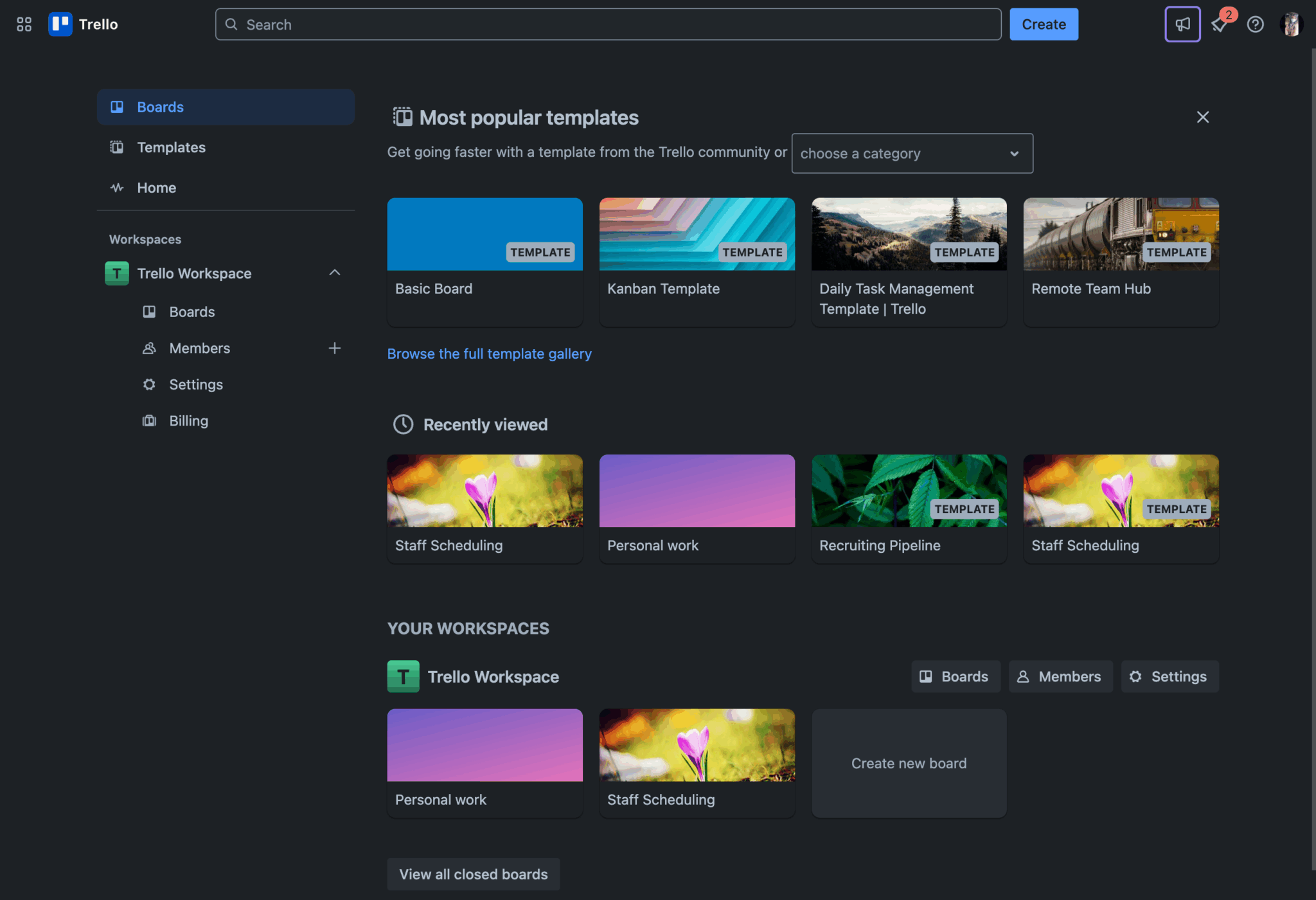
Task: Click the Create button
Action: pos(1043,24)
